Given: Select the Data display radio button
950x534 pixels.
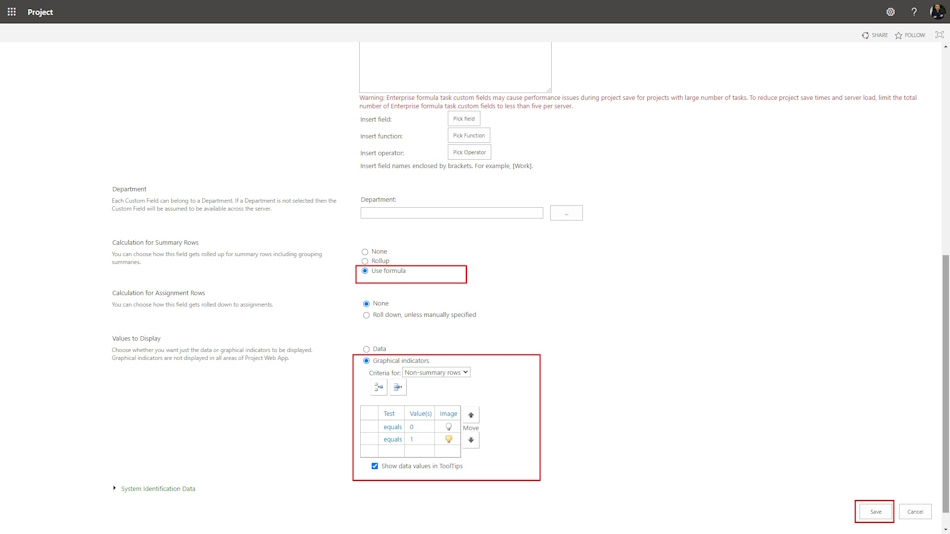Looking at the screenshot, I should [366, 349].
